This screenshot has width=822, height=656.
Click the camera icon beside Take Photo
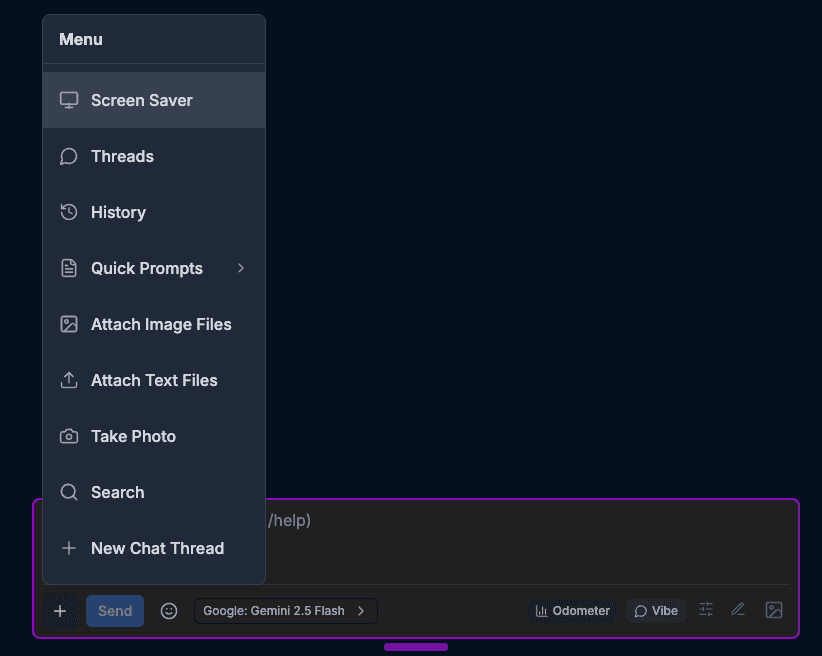(69, 436)
